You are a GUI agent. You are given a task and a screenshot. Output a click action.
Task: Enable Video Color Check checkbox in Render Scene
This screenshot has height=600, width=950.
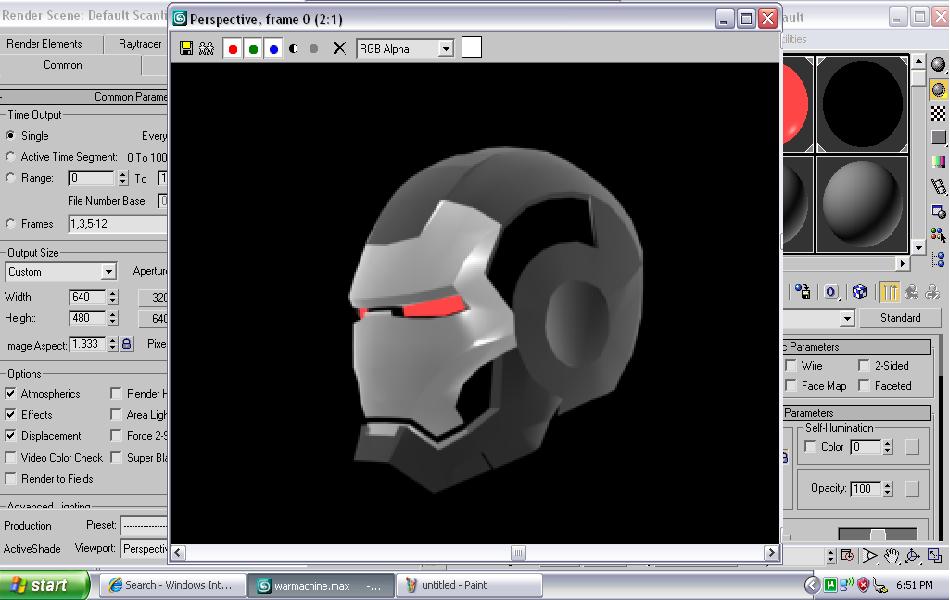click(x=10, y=458)
